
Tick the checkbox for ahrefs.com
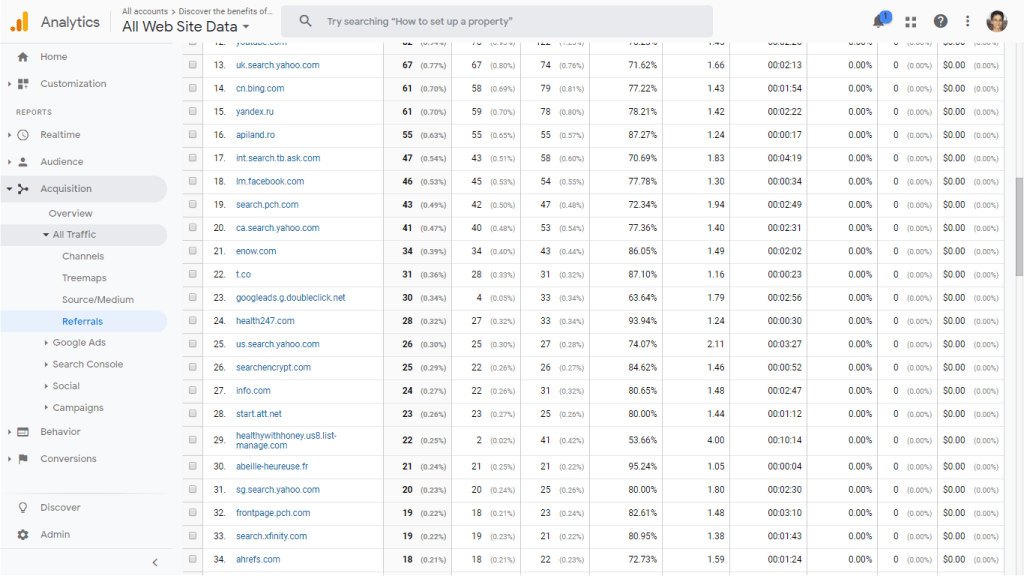point(193,559)
